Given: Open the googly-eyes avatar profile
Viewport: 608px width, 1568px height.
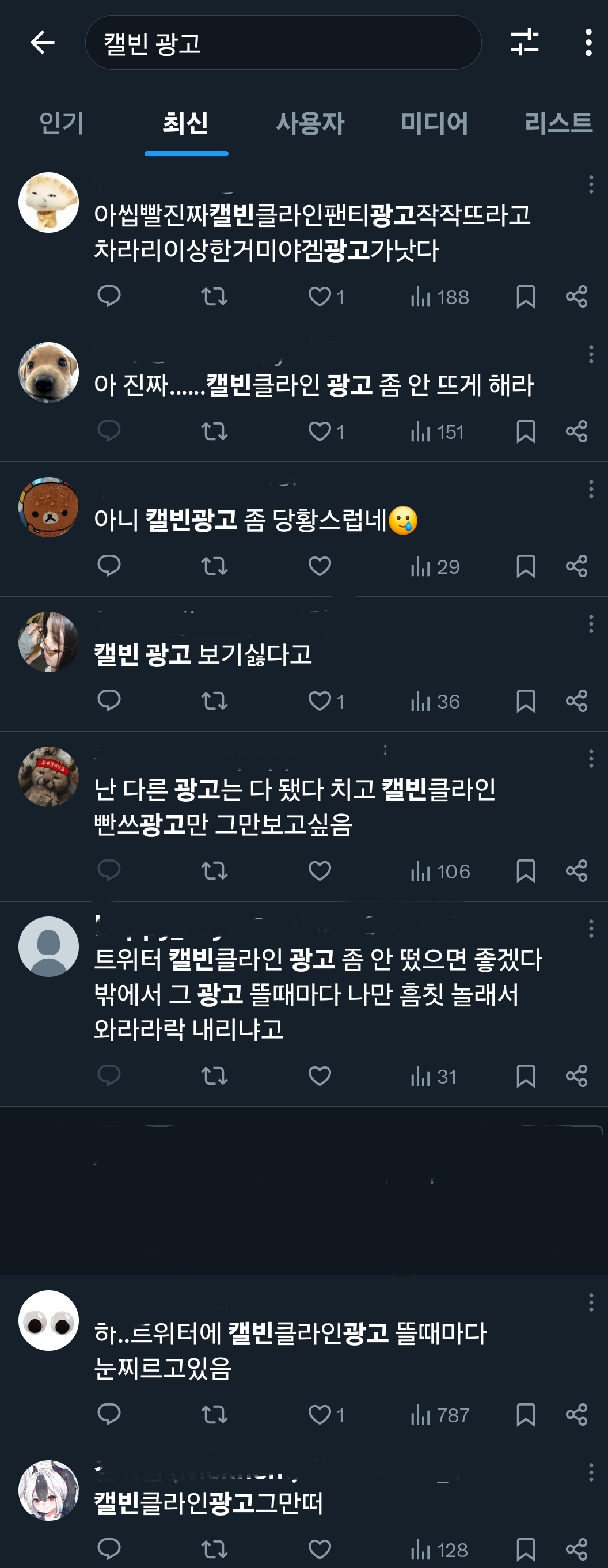Looking at the screenshot, I should point(49,1320).
